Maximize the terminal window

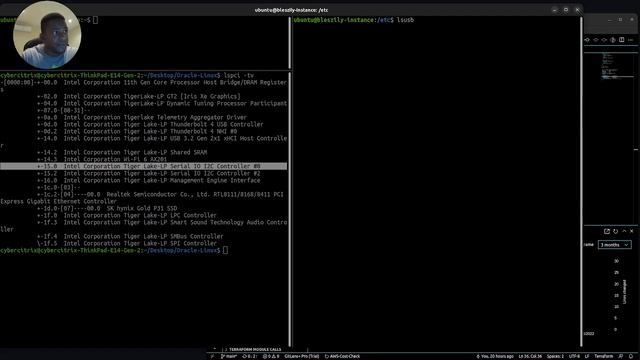pyautogui.click(x=566, y=10)
